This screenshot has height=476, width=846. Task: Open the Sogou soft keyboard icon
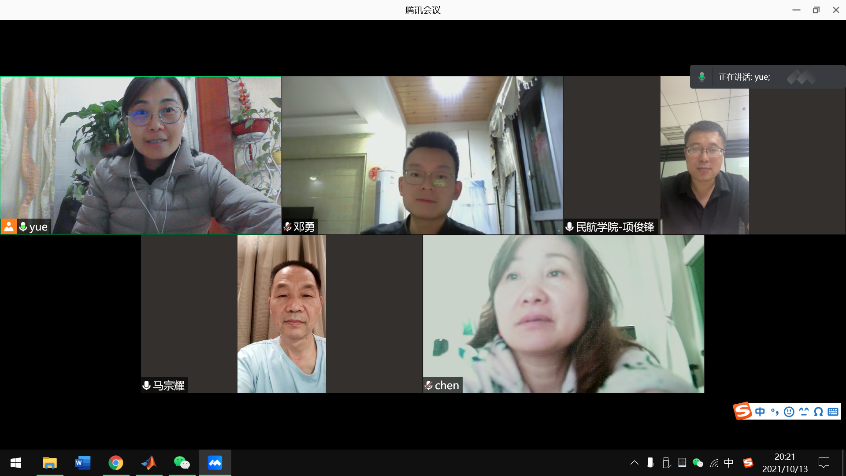coord(832,411)
